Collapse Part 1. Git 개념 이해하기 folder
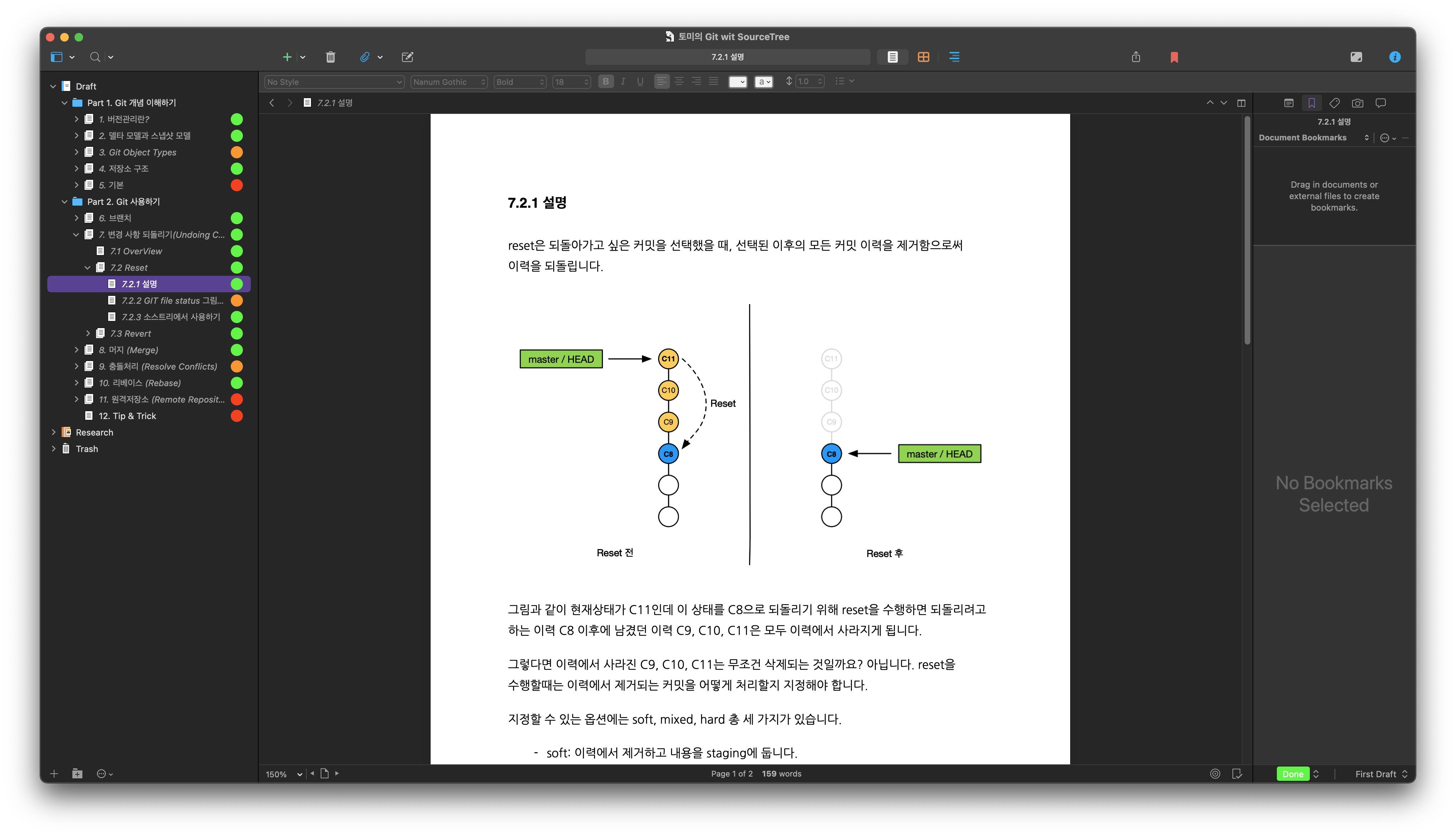 [64, 103]
